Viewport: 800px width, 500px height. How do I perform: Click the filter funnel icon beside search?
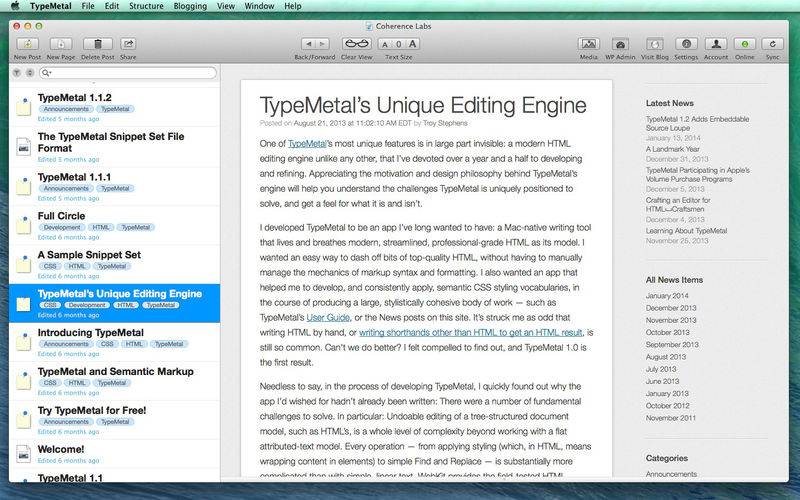[x=17, y=73]
